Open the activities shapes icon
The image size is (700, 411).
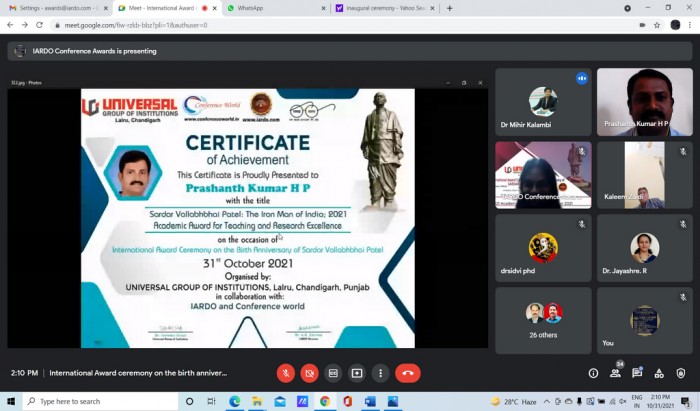coord(659,373)
